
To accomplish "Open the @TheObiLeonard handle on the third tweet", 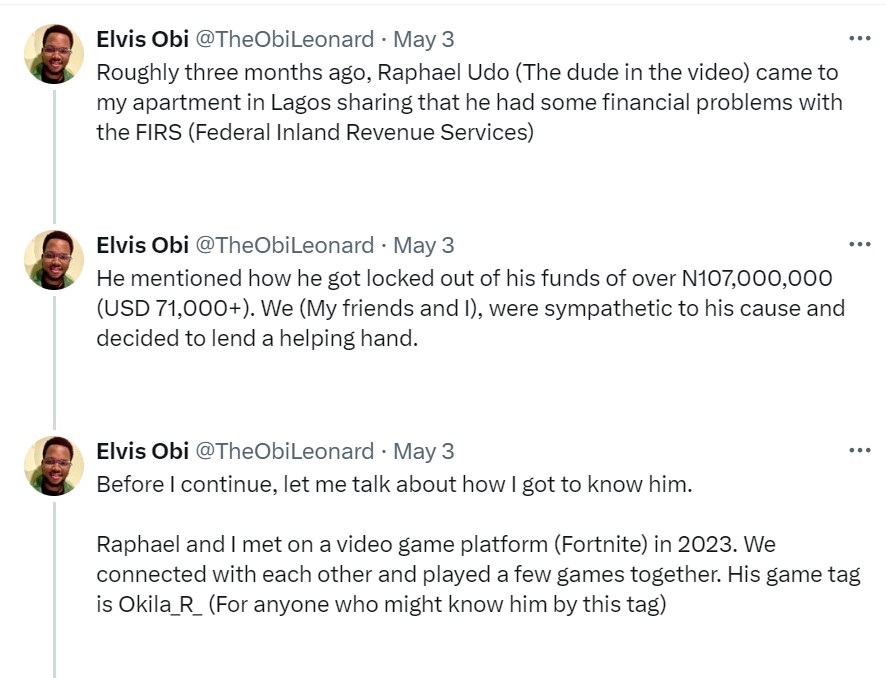I will tap(283, 451).
